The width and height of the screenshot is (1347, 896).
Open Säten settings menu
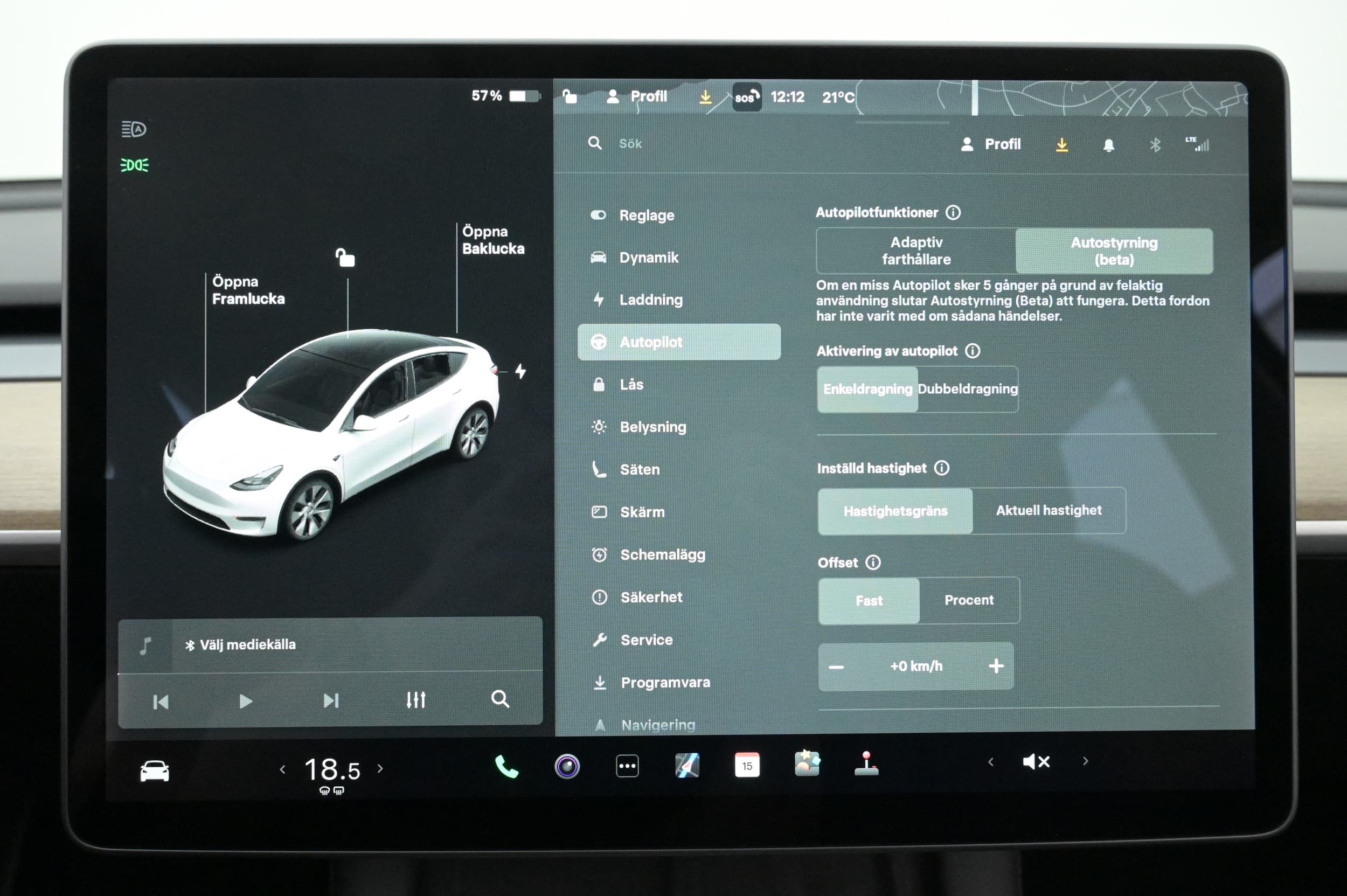pyautogui.click(x=679, y=470)
